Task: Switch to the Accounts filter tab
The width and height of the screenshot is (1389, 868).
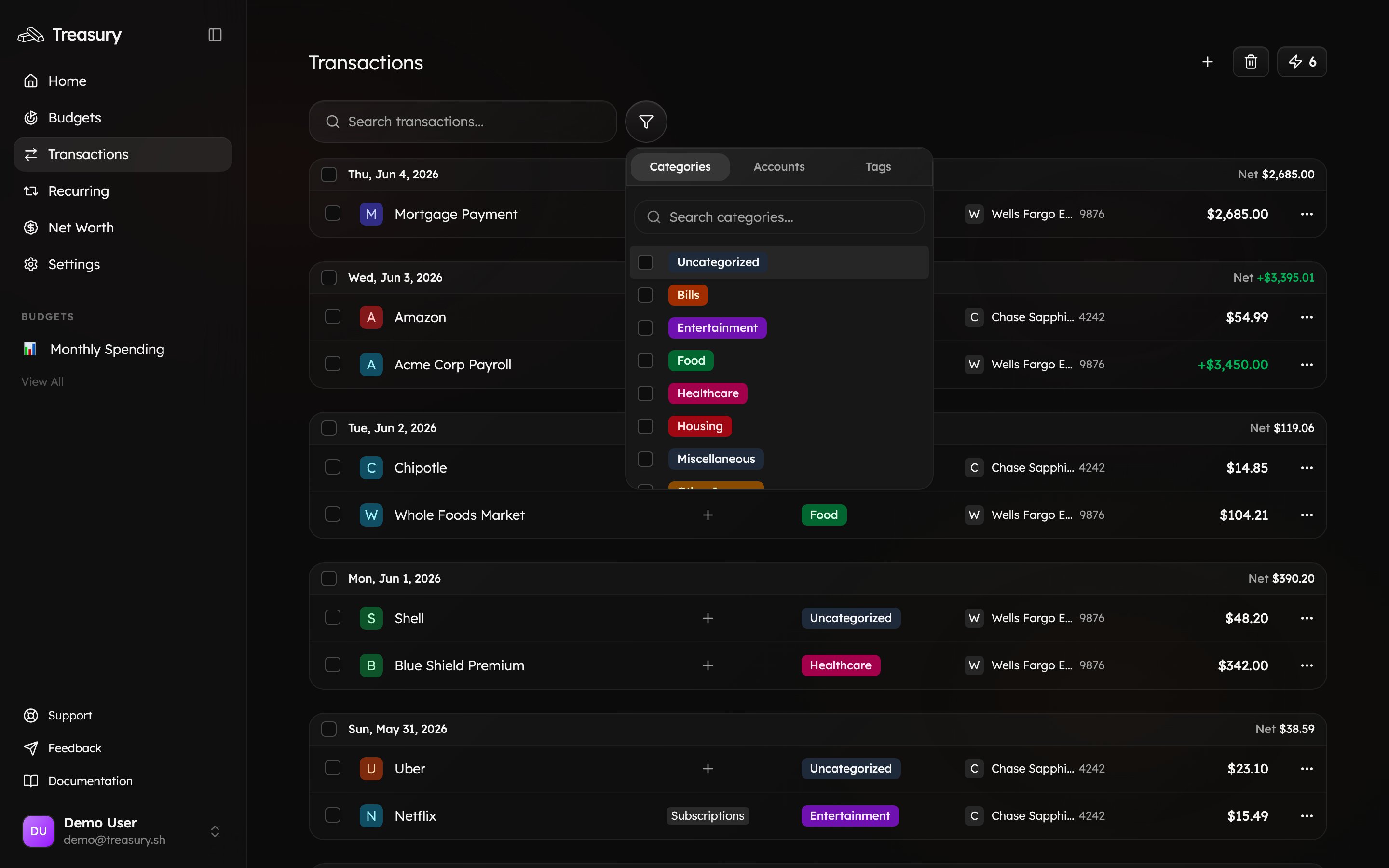Action: (779, 167)
